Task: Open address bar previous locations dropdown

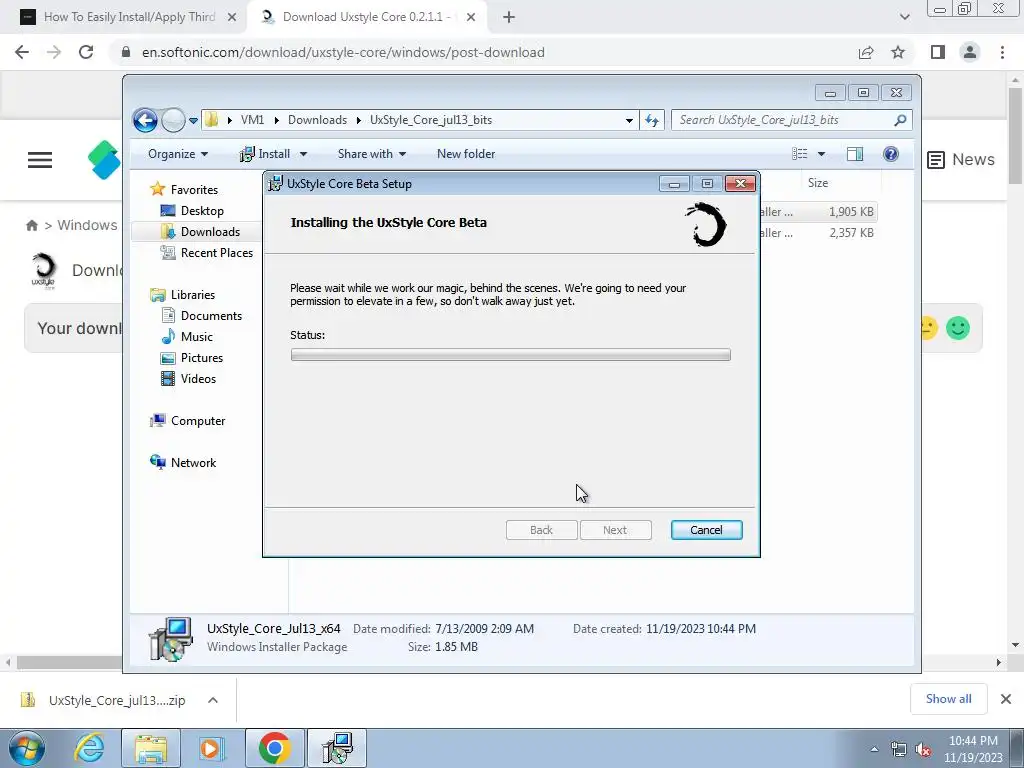Action: point(629,120)
